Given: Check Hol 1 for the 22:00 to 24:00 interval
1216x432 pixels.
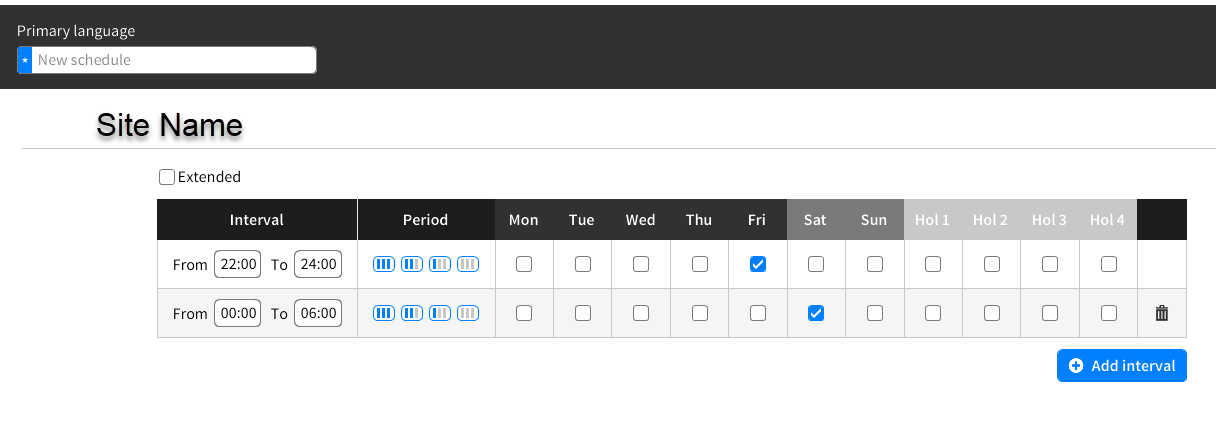Looking at the screenshot, I should point(933,264).
